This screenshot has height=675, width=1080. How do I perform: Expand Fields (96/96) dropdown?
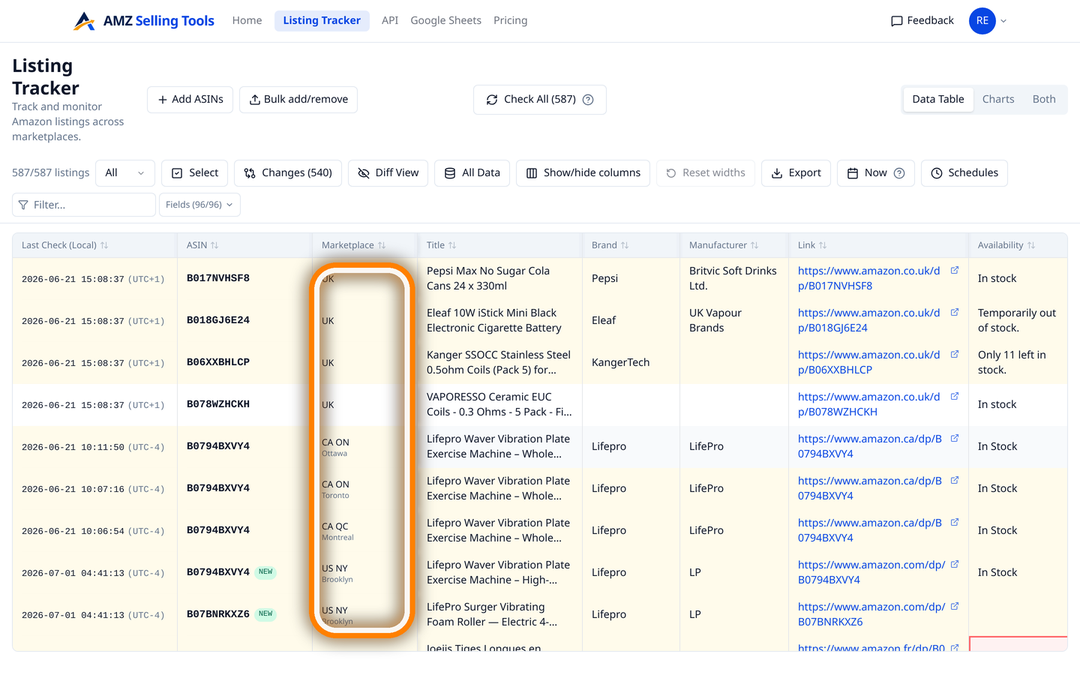click(x=200, y=205)
